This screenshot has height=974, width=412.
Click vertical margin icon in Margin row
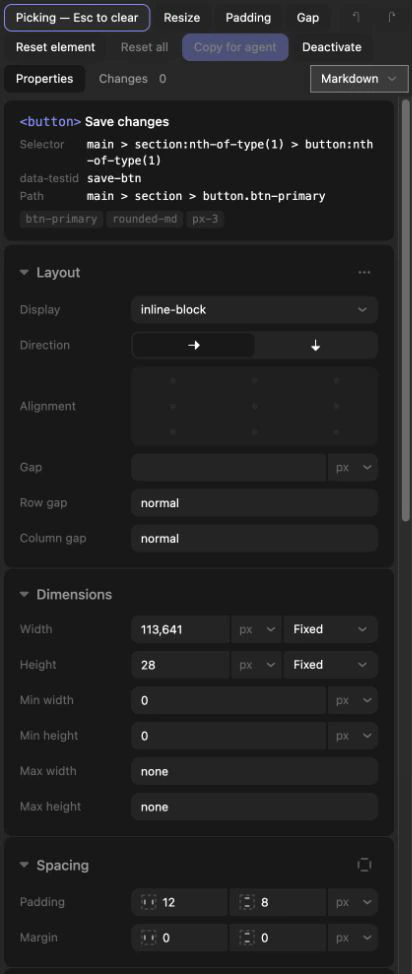247,937
